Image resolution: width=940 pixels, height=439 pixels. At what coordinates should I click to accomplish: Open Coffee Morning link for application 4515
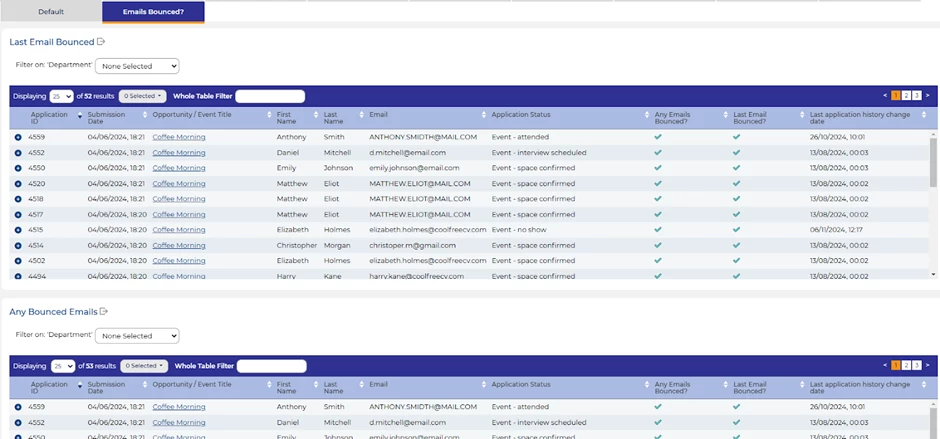pyautogui.click(x=179, y=230)
